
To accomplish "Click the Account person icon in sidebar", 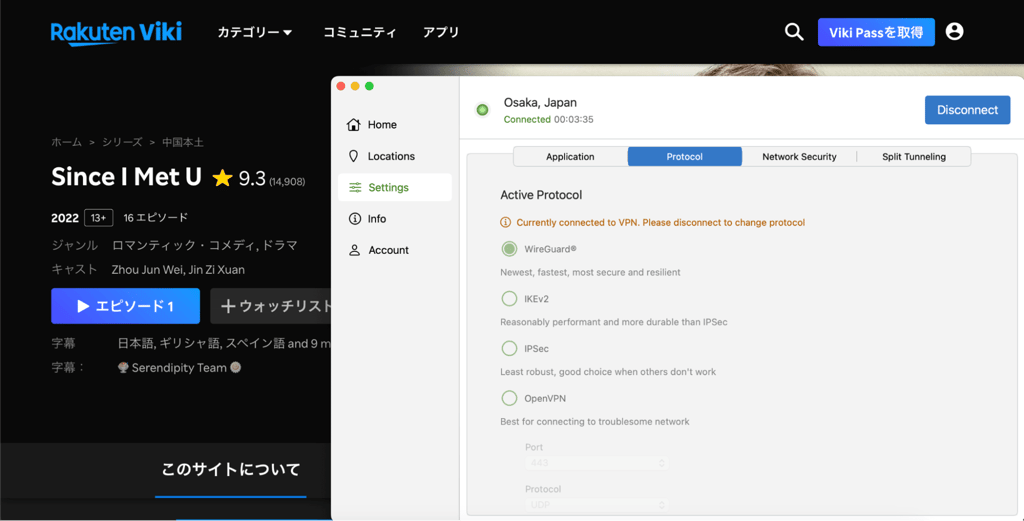I will [x=355, y=250].
